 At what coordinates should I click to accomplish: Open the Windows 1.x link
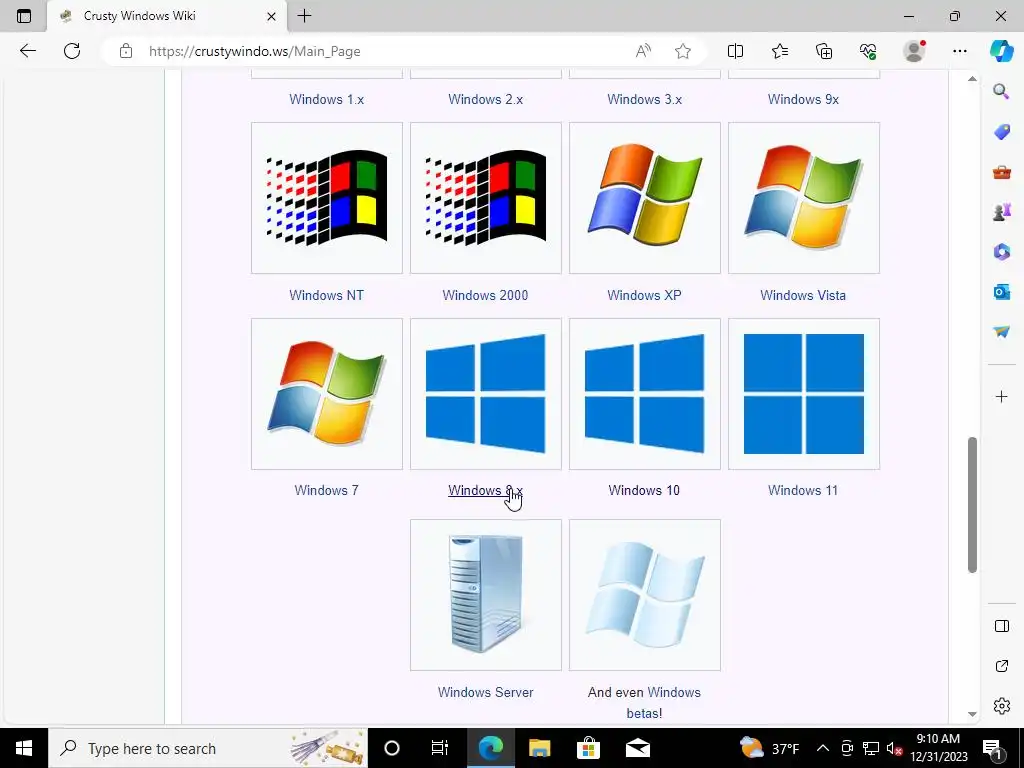327,99
